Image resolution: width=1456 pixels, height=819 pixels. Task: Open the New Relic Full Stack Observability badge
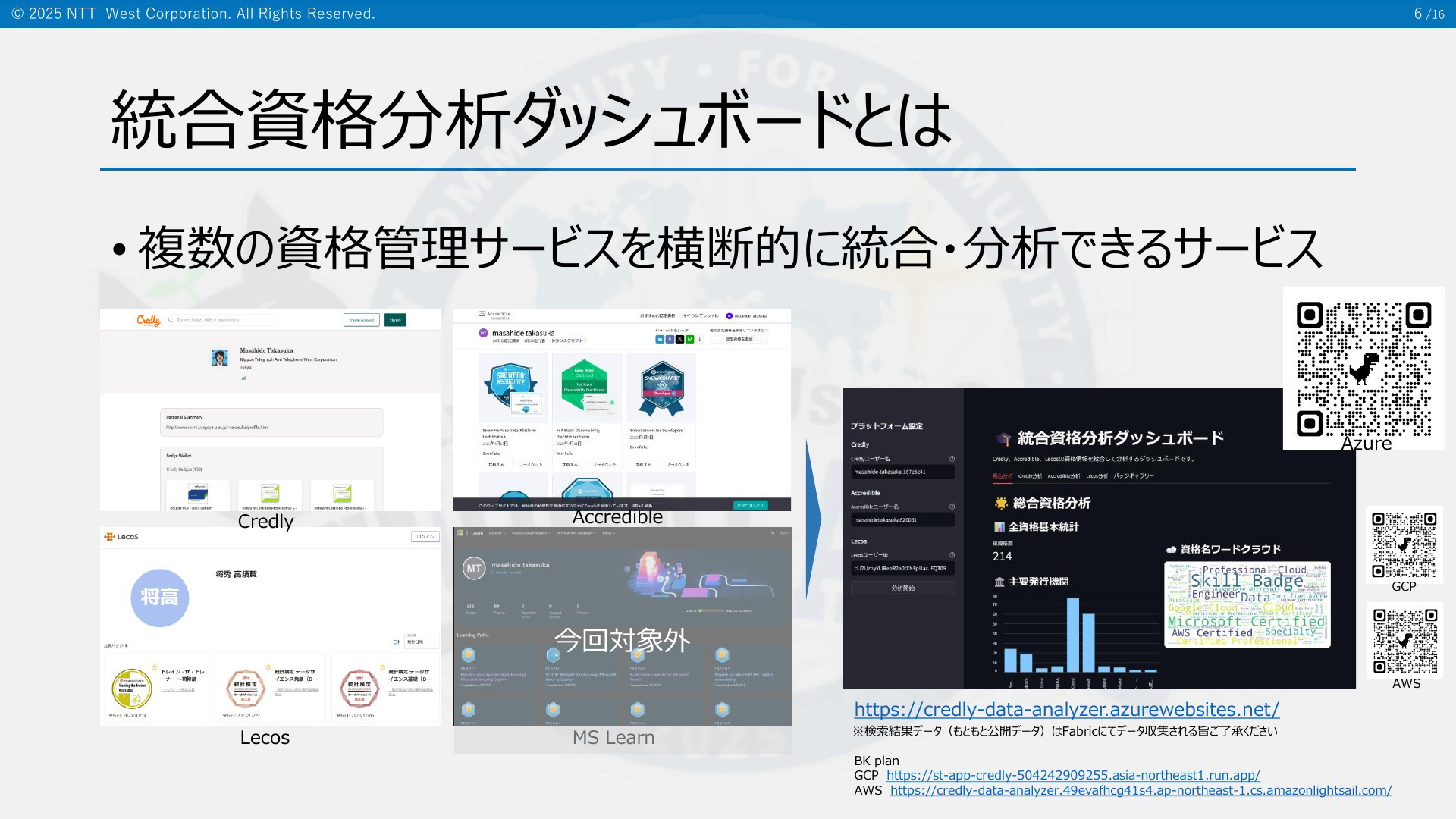[587, 388]
